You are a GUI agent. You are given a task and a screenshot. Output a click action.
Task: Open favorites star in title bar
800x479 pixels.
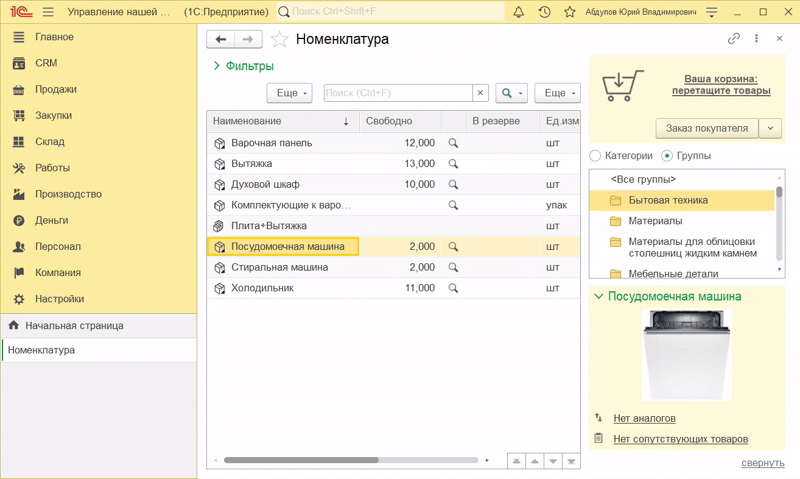point(570,12)
